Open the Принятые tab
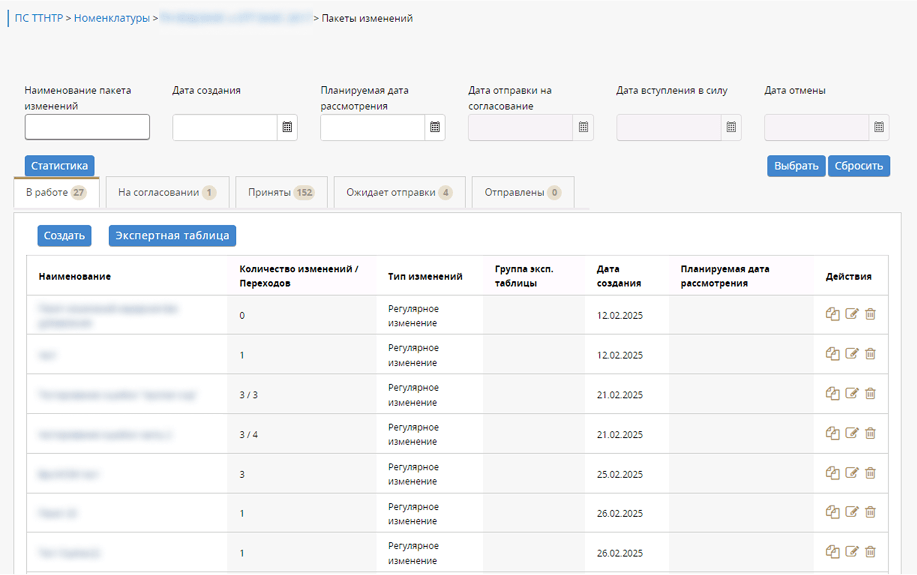The image size is (917, 575). [282, 193]
